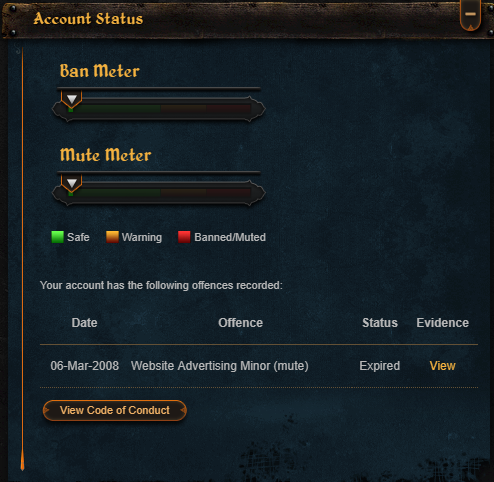Click the Date column header
Image resolution: width=494 pixels, height=482 pixels.
pos(84,323)
